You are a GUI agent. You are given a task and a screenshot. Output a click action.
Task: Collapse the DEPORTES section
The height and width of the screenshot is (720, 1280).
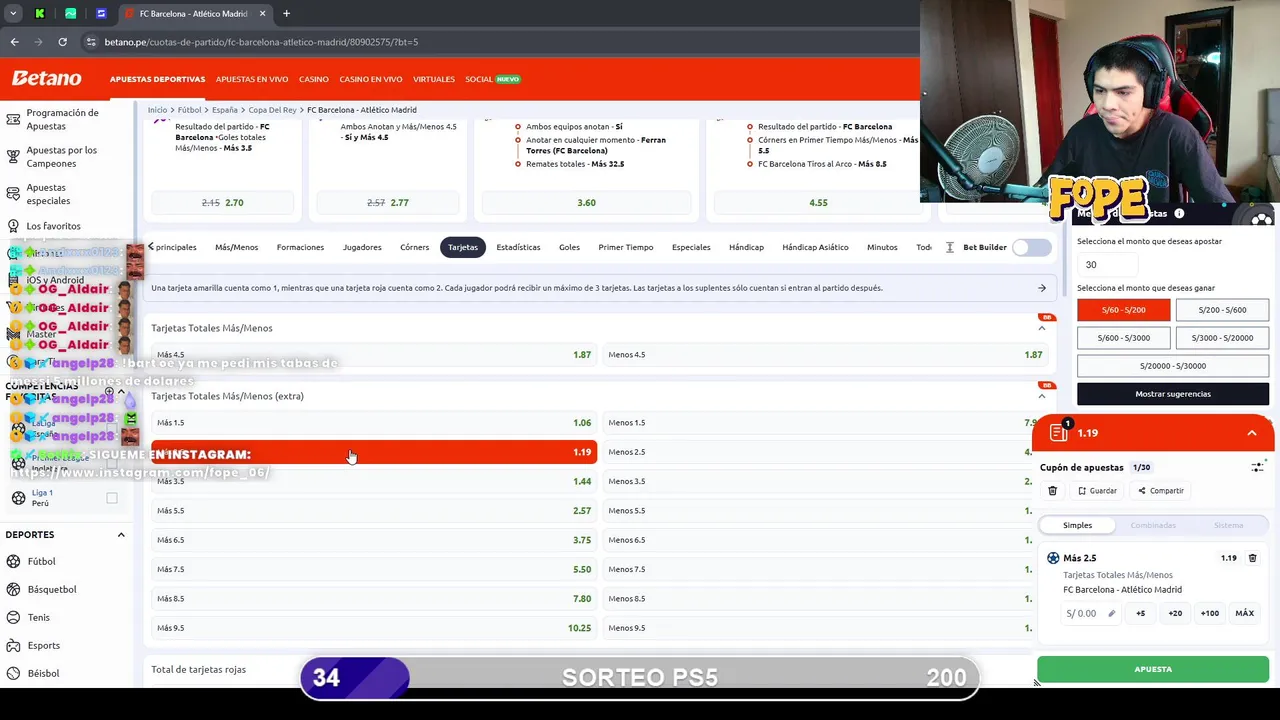pos(121,535)
